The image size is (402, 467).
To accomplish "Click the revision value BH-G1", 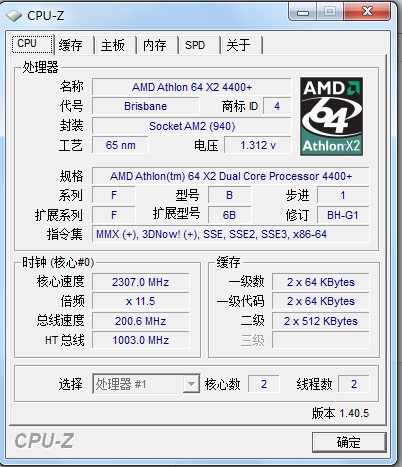I will [343, 215].
